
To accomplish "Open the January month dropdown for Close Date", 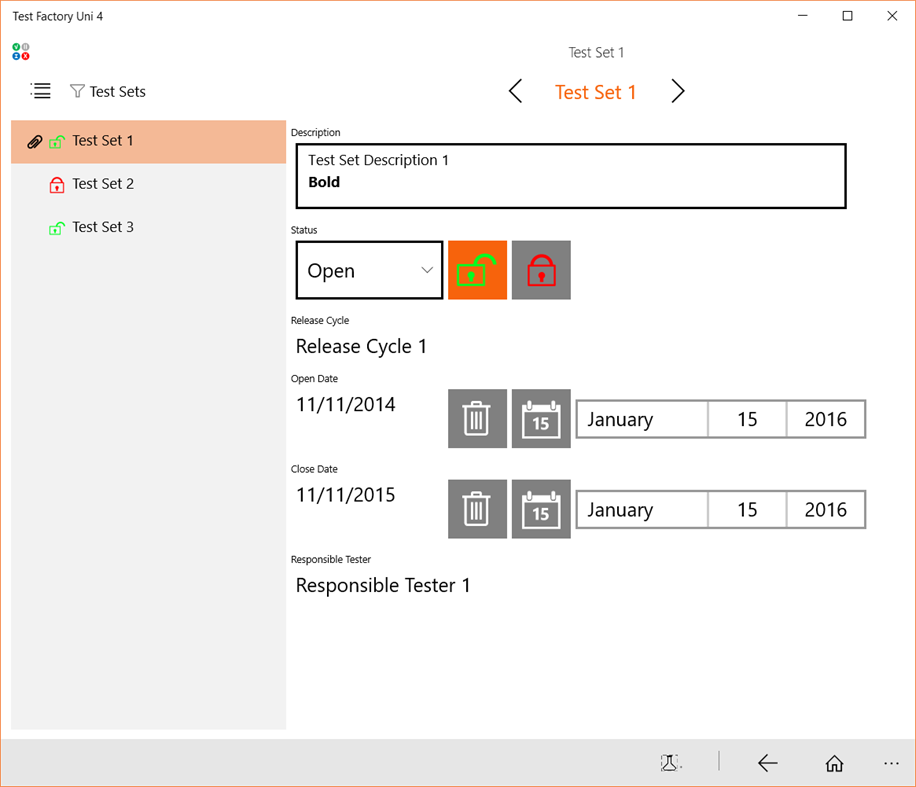I will [x=641, y=509].
